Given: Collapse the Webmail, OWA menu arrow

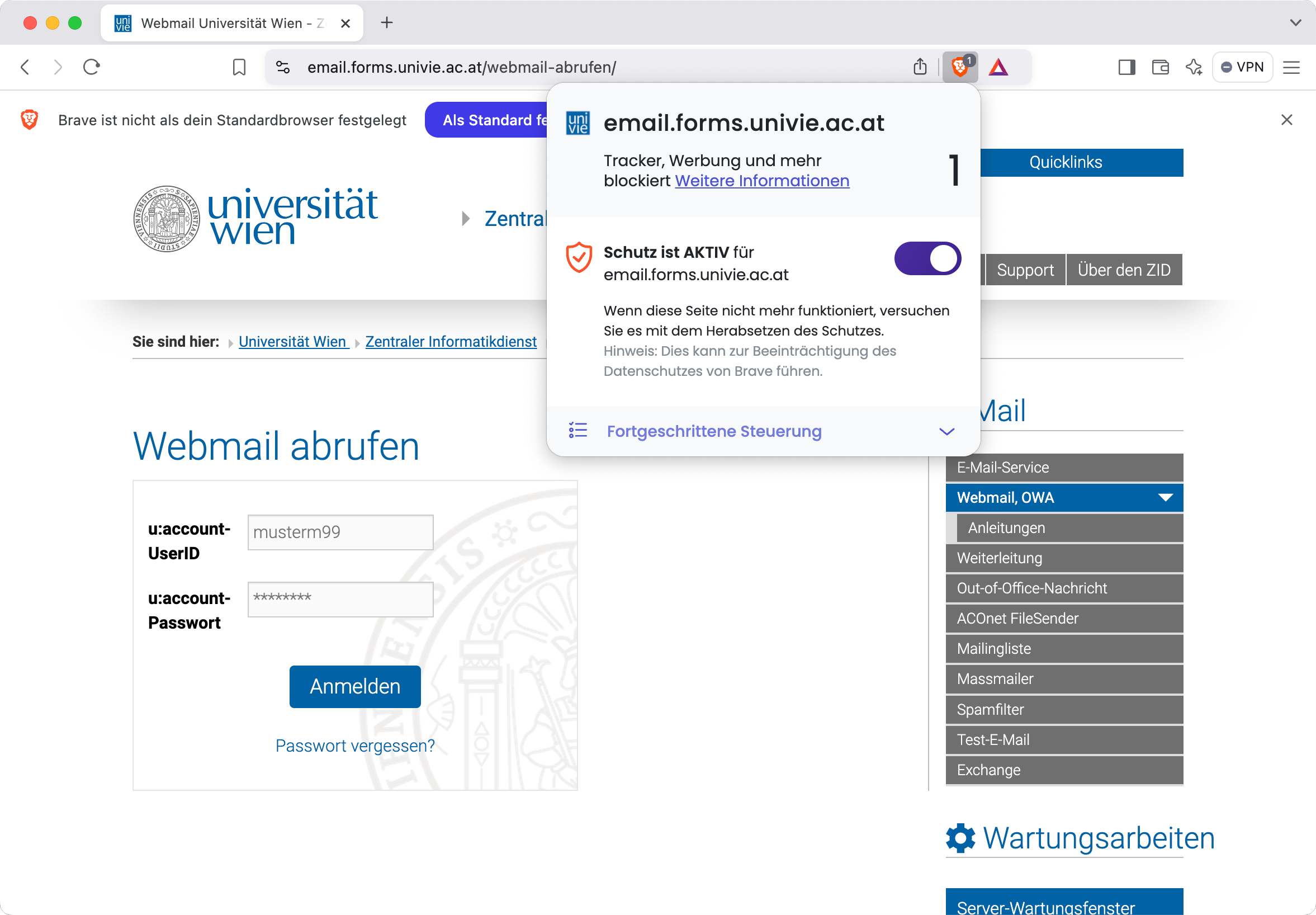Looking at the screenshot, I should pos(1165,498).
